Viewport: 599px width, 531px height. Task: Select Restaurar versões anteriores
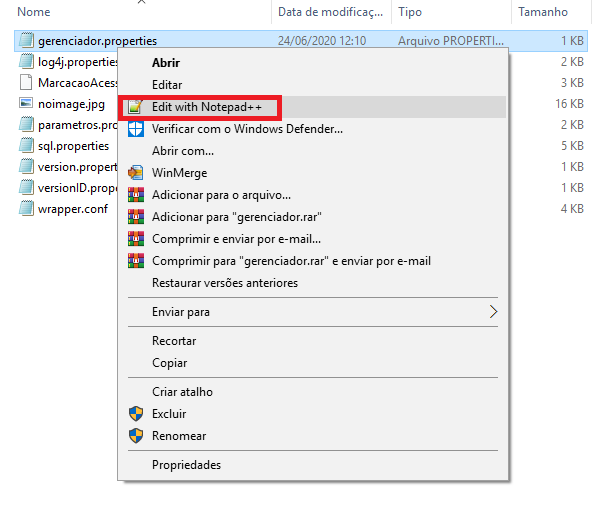[225, 283]
